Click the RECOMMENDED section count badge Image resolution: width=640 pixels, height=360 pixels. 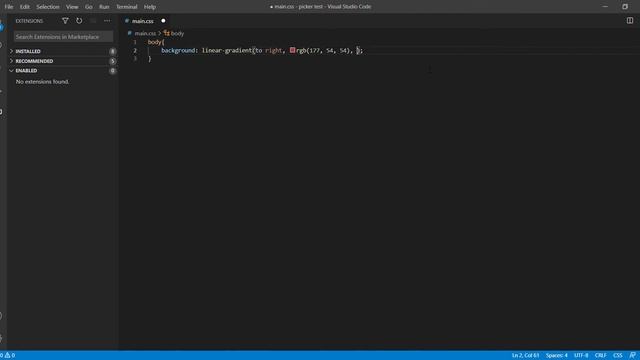[113, 61]
